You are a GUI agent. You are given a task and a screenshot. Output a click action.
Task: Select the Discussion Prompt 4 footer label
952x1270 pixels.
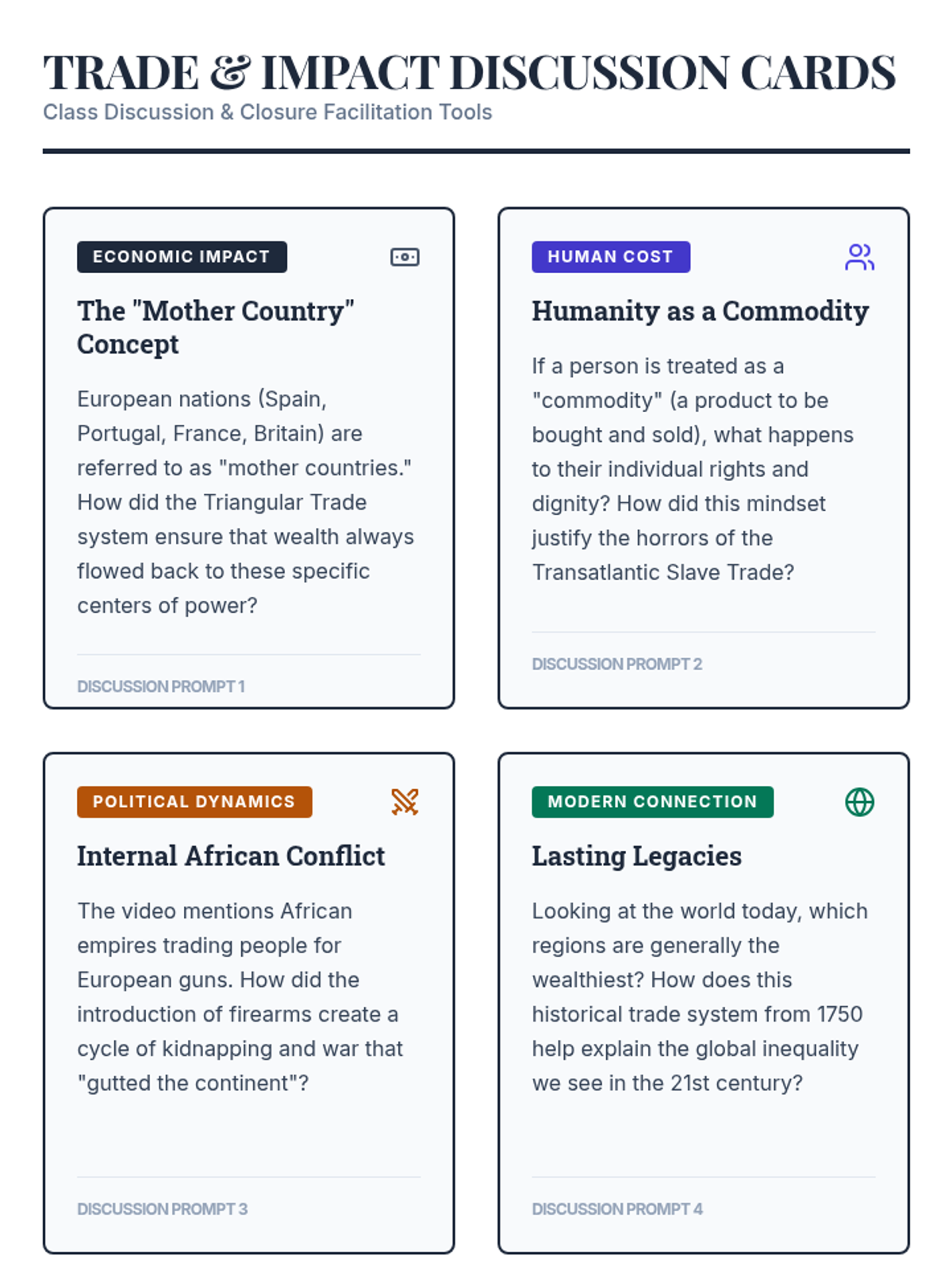(617, 1209)
